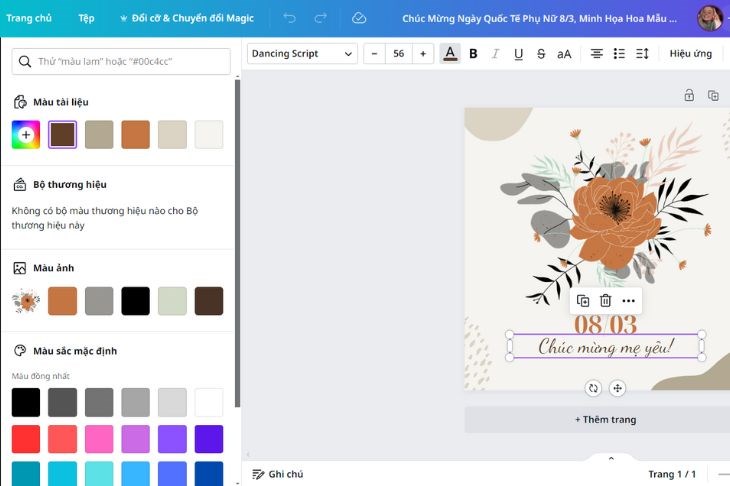Open the line spacing icon
Image resolution: width=730 pixels, height=486 pixels.
click(x=643, y=54)
